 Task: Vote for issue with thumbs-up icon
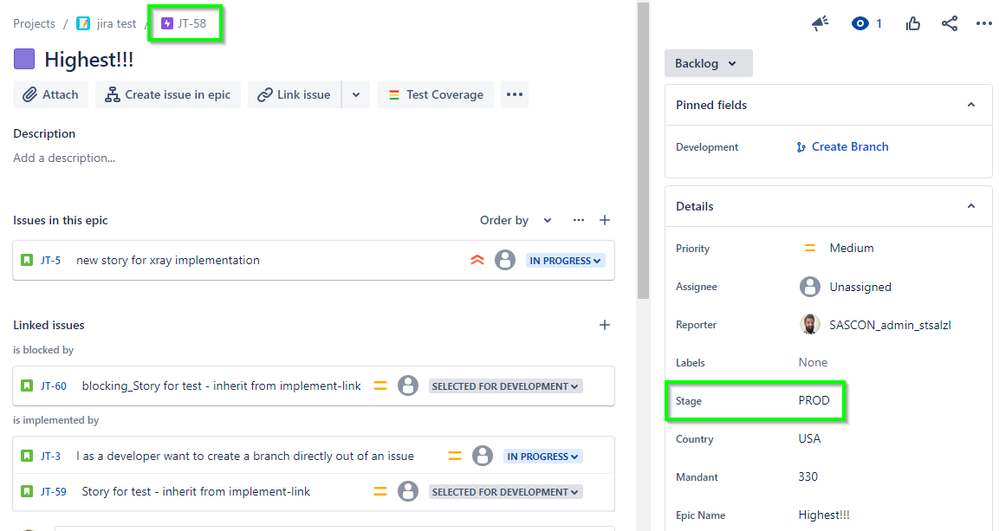coord(912,24)
